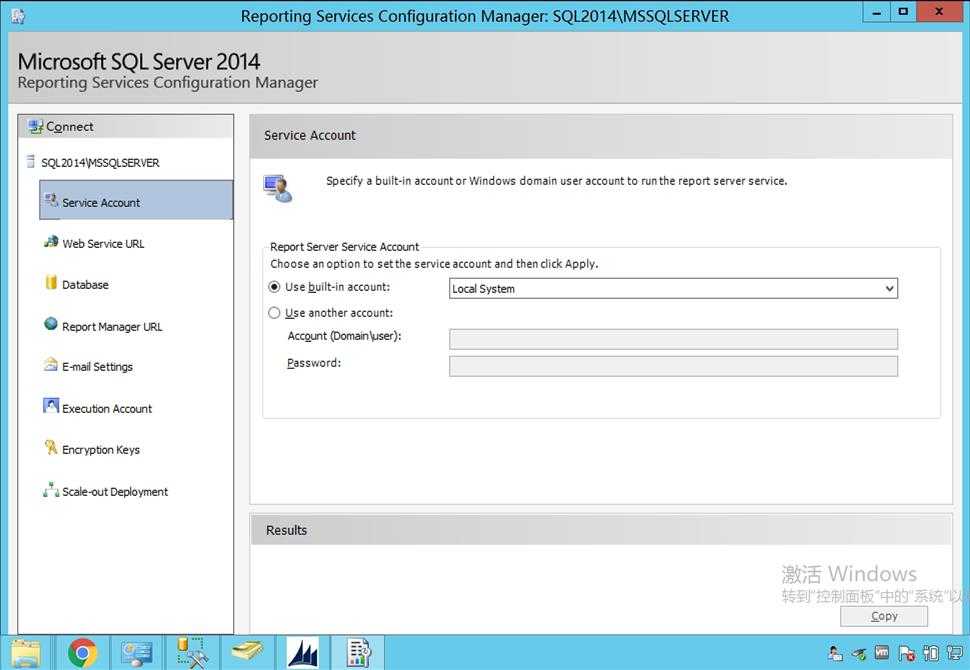Open the Dynamics sails taskbar icon

pyautogui.click(x=303, y=653)
